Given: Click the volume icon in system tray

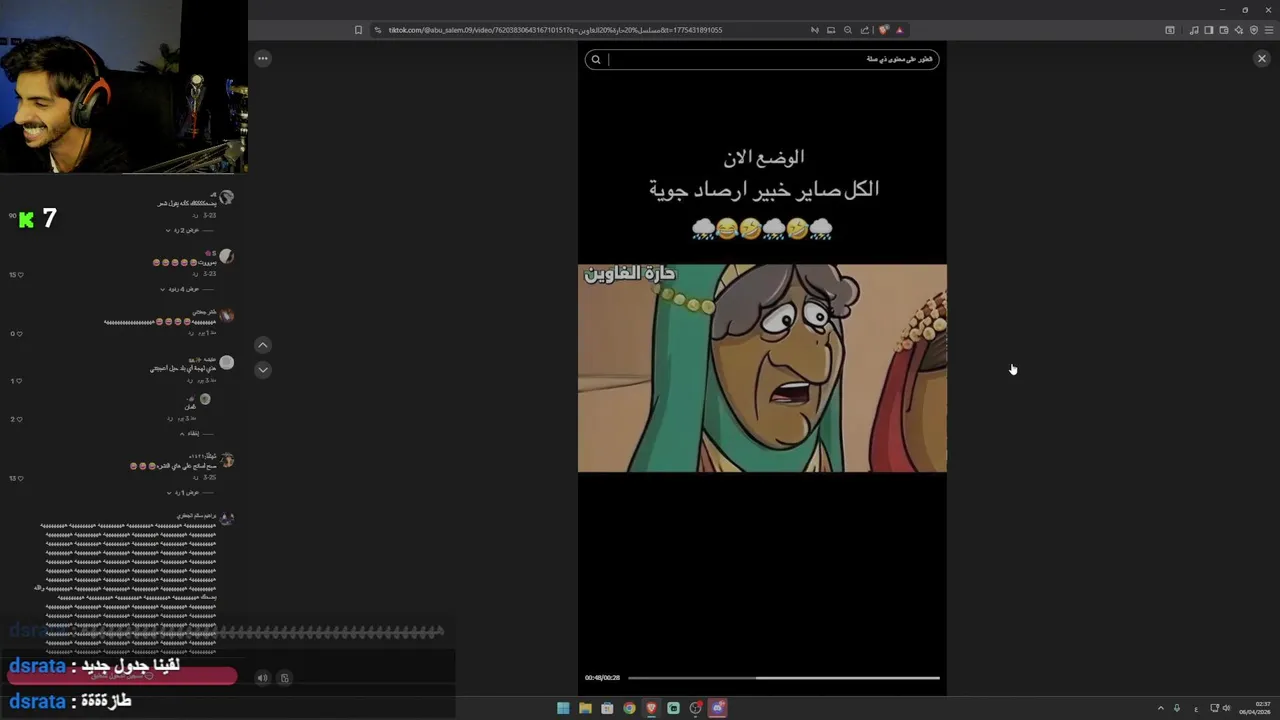Looking at the screenshot, I should click(1226, 708).
